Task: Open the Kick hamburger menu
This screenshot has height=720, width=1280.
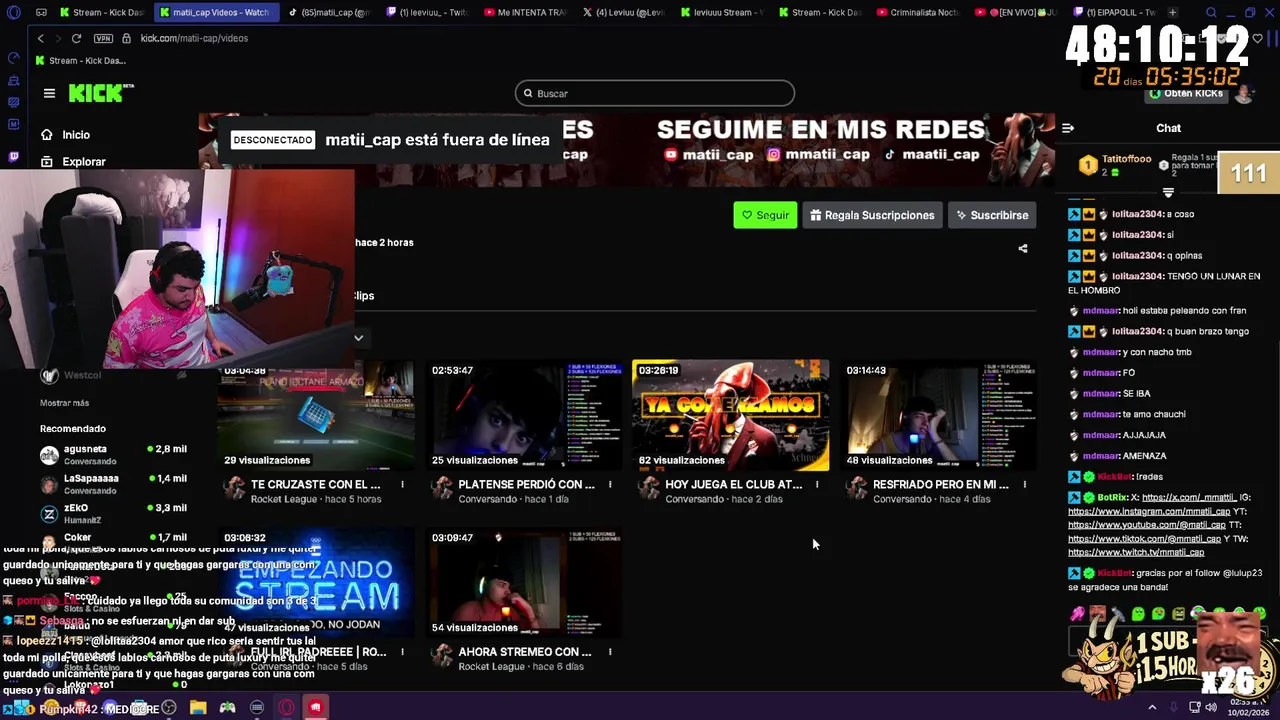Action: pos(49,93)
